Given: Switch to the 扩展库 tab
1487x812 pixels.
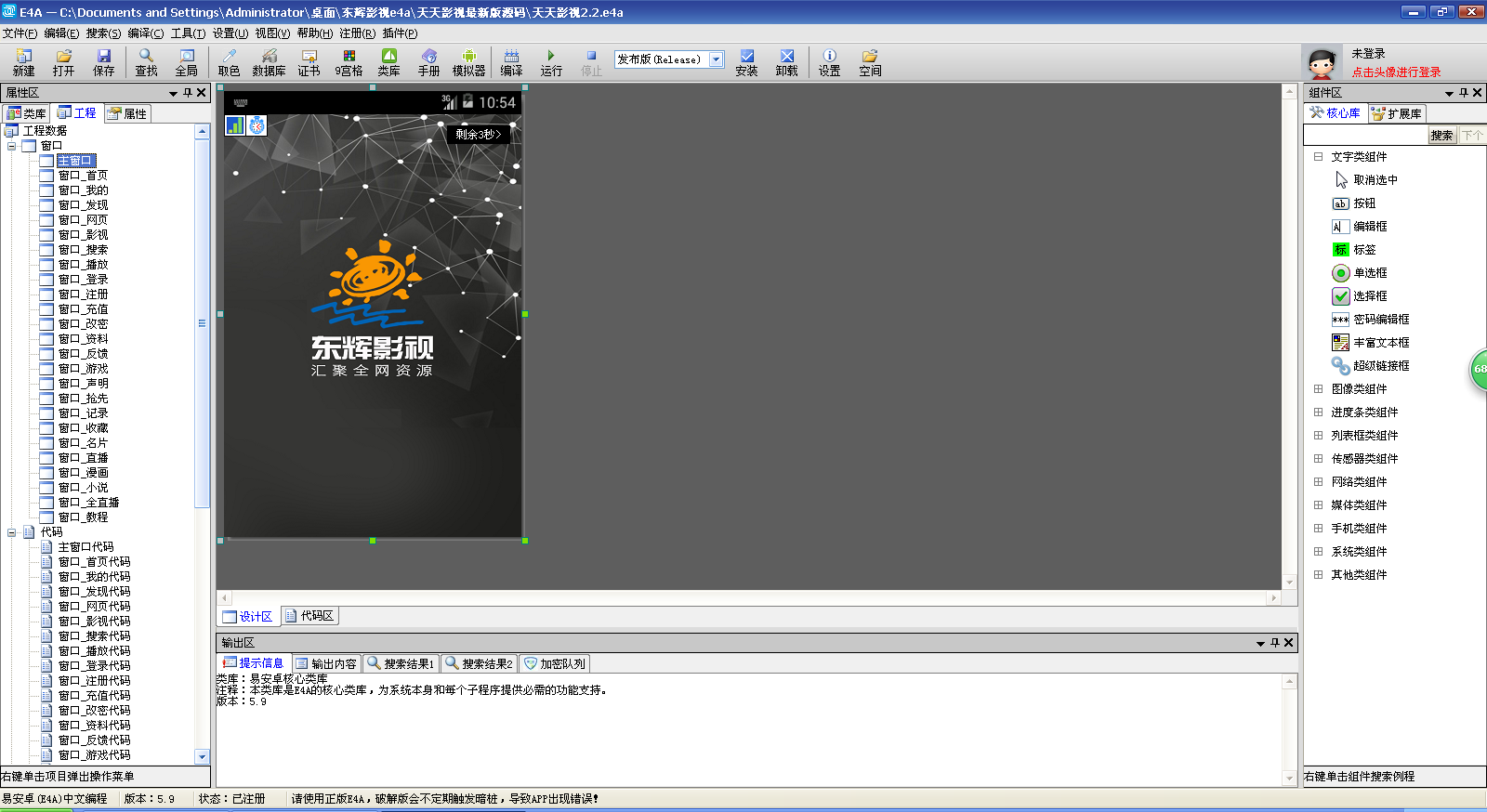Looking at the screenshot, I should pos(1396,113).
